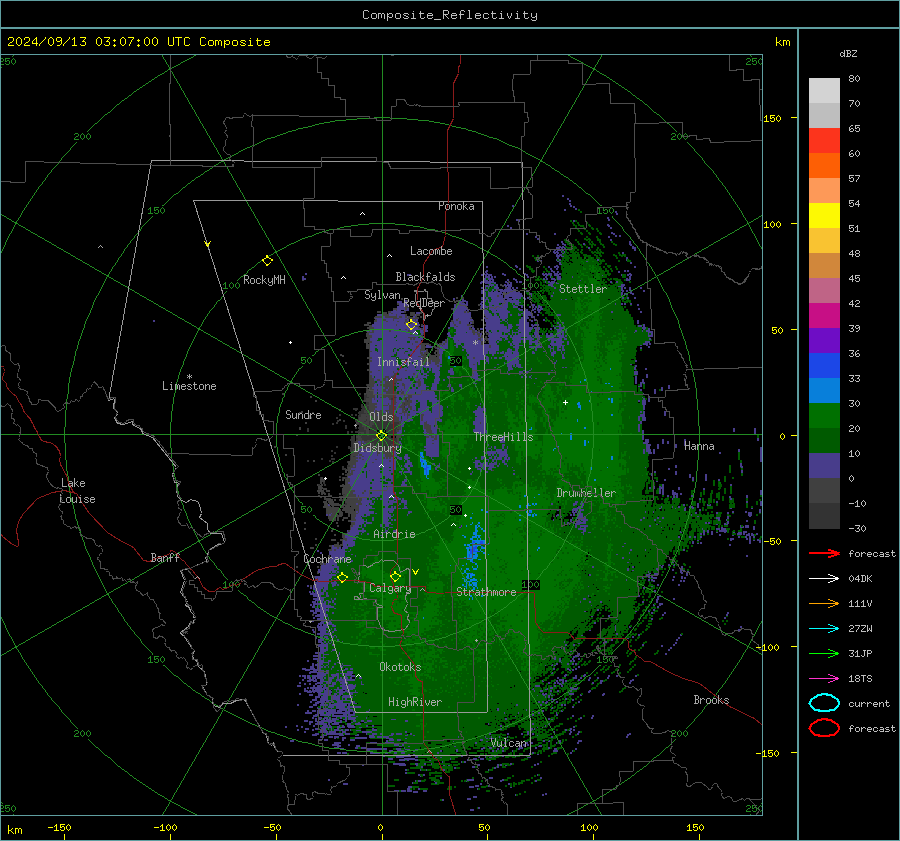Click the red forecast ellipse in the legend
900x841 pixels.
[824, 728]
